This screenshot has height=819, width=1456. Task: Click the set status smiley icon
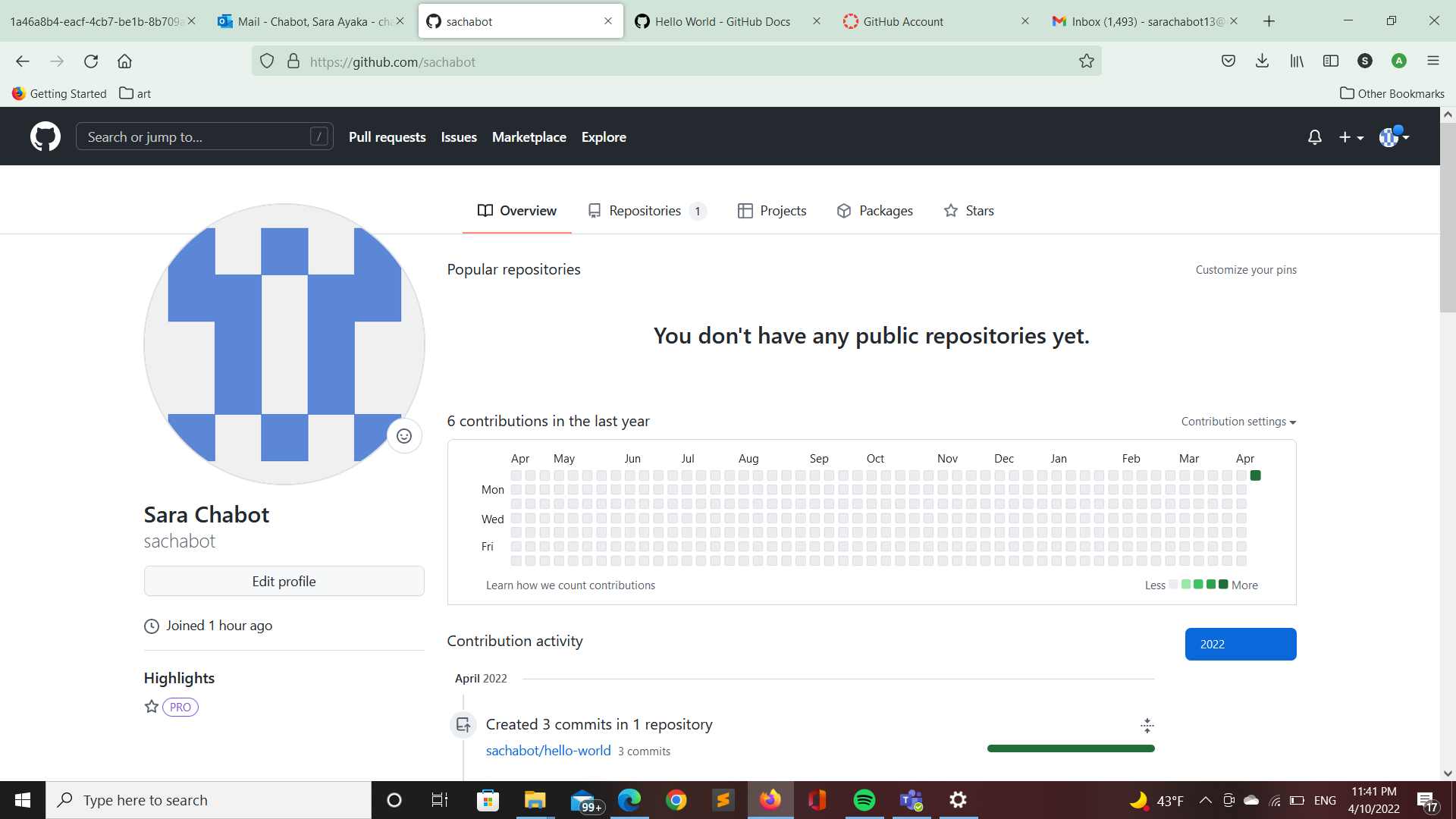[404, 436]
